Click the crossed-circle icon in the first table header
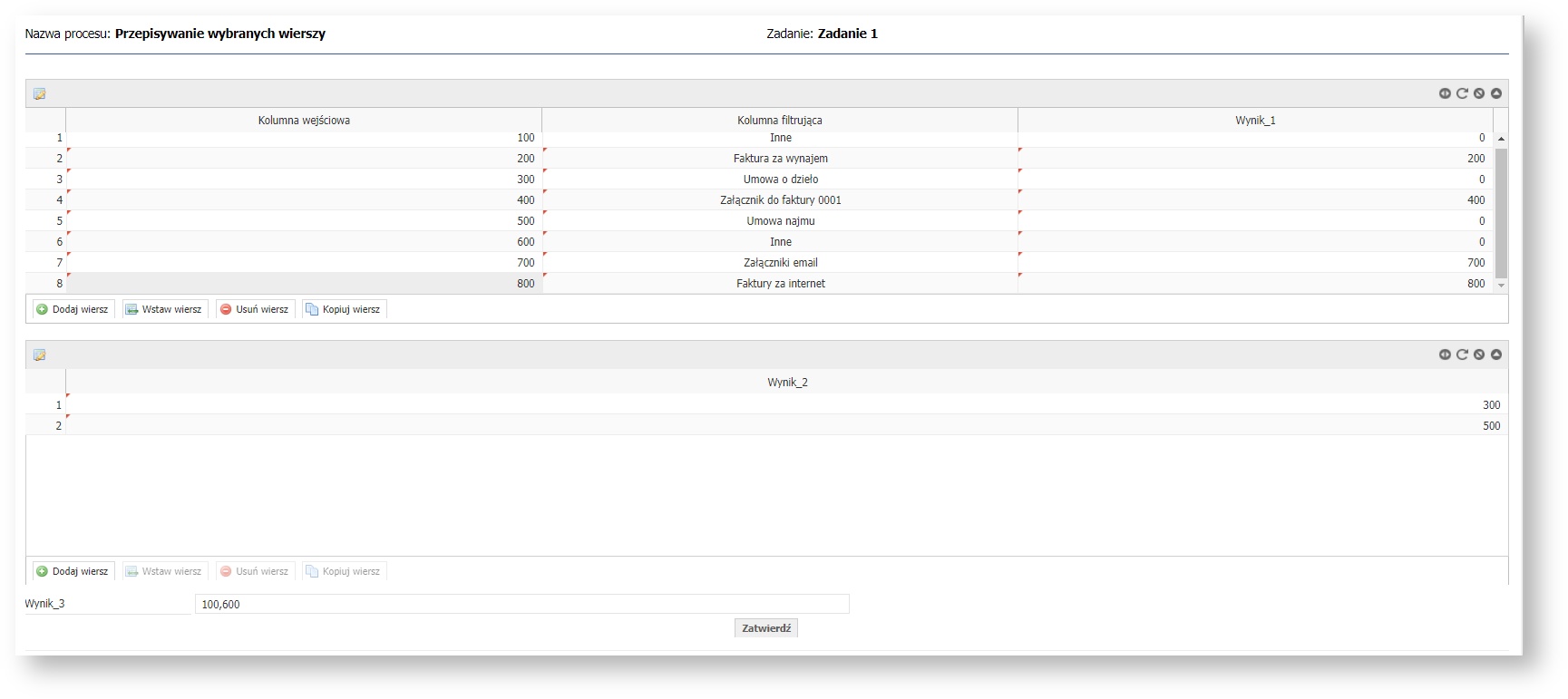 (x=1479, y=93)
